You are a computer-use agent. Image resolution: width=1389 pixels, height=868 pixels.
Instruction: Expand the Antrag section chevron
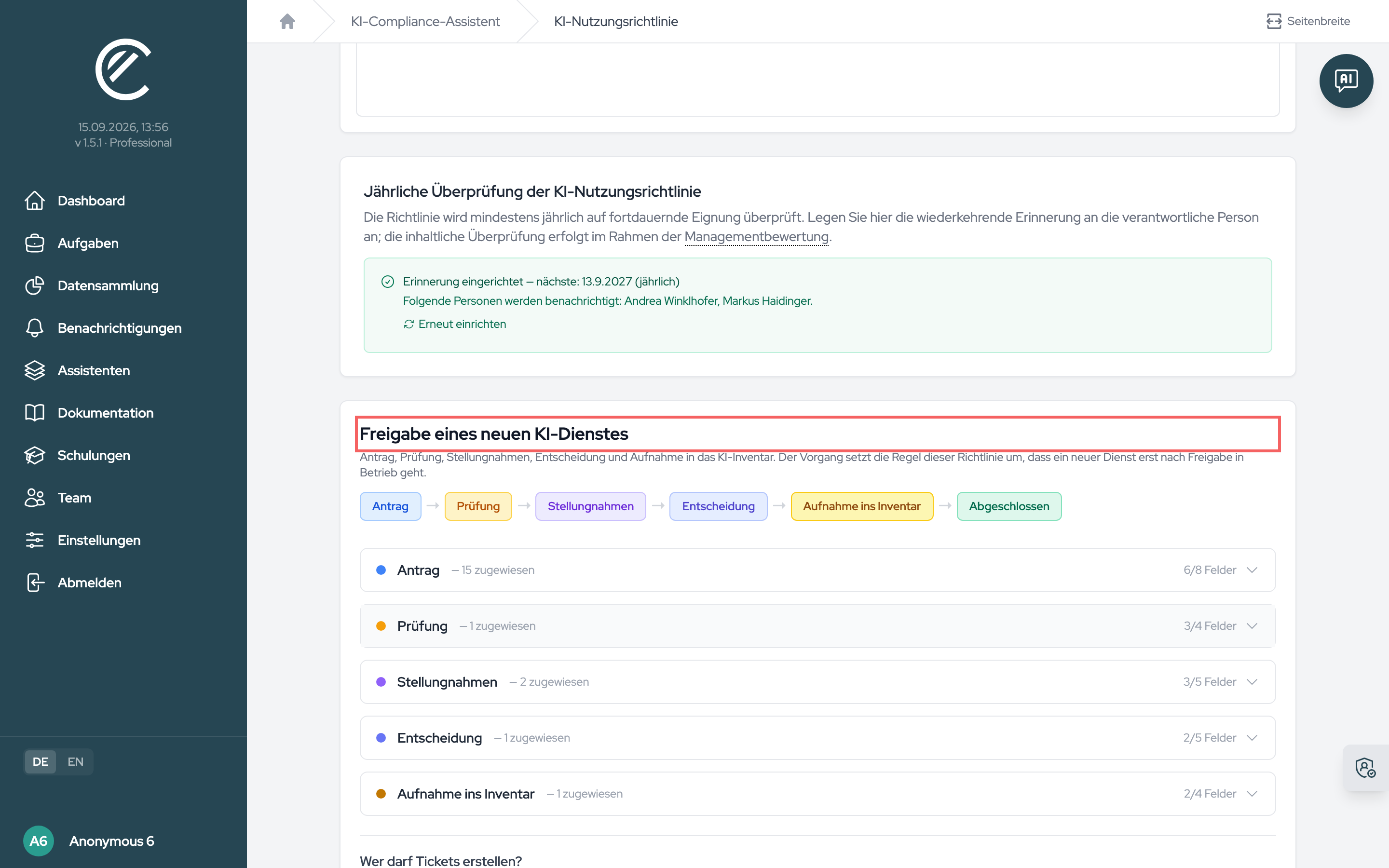coord(1253,570)
